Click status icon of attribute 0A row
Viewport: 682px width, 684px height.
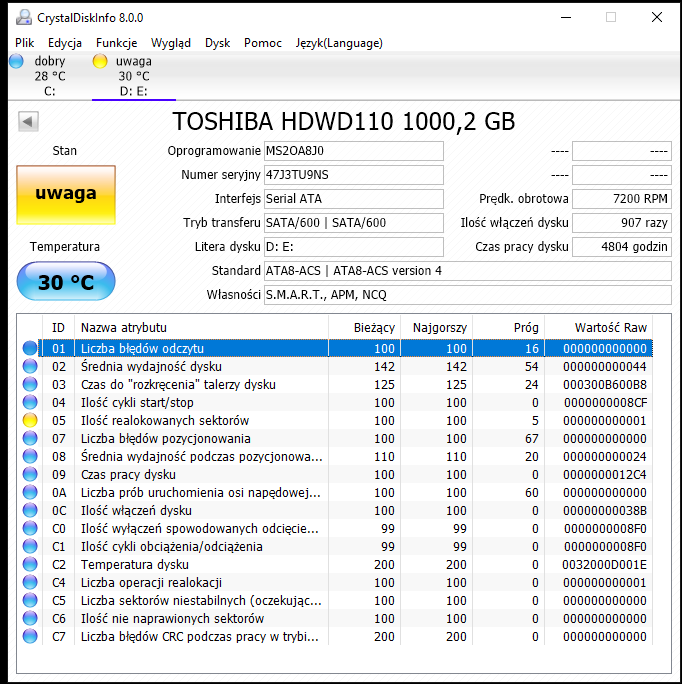(30, 492)
